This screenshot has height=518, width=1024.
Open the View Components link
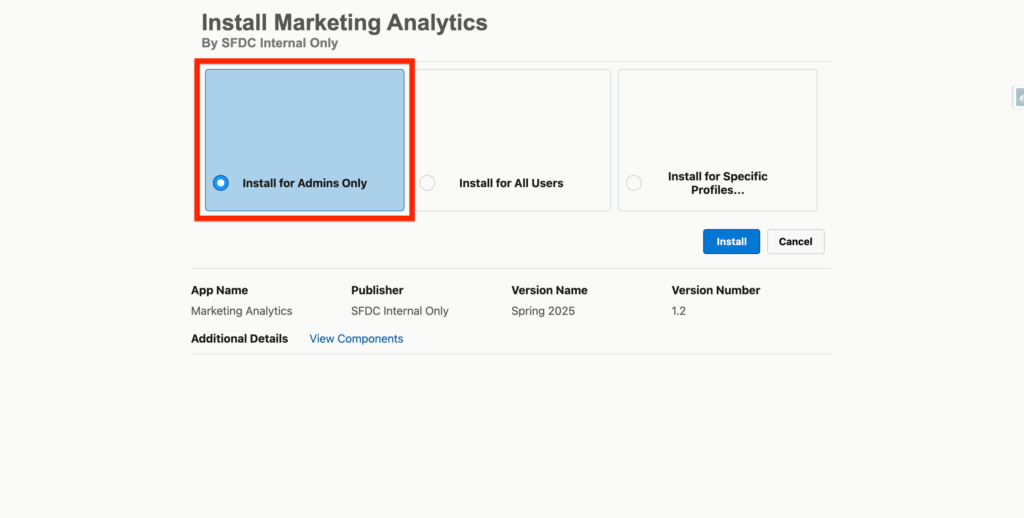(x=356, y=339)
